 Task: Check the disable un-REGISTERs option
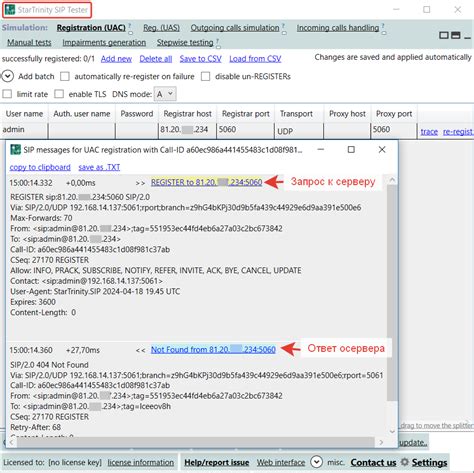(x=206, y=77)
